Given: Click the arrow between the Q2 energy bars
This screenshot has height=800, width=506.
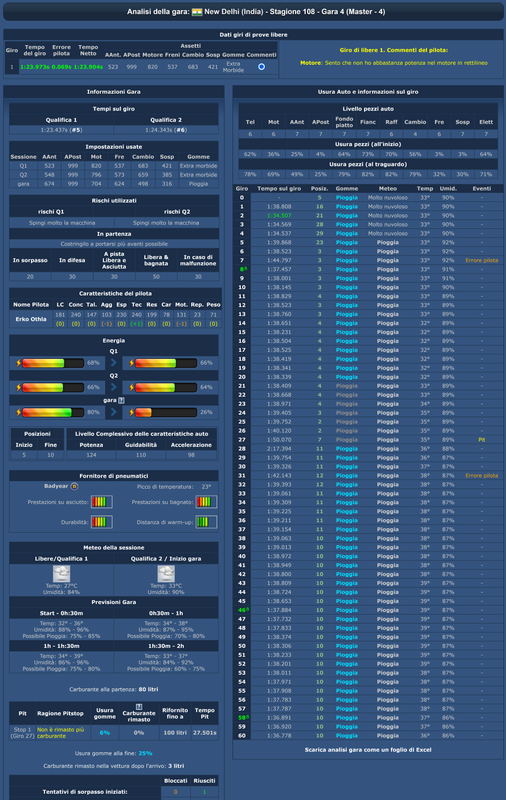Looking at the screenshot, I should (114, 387).
